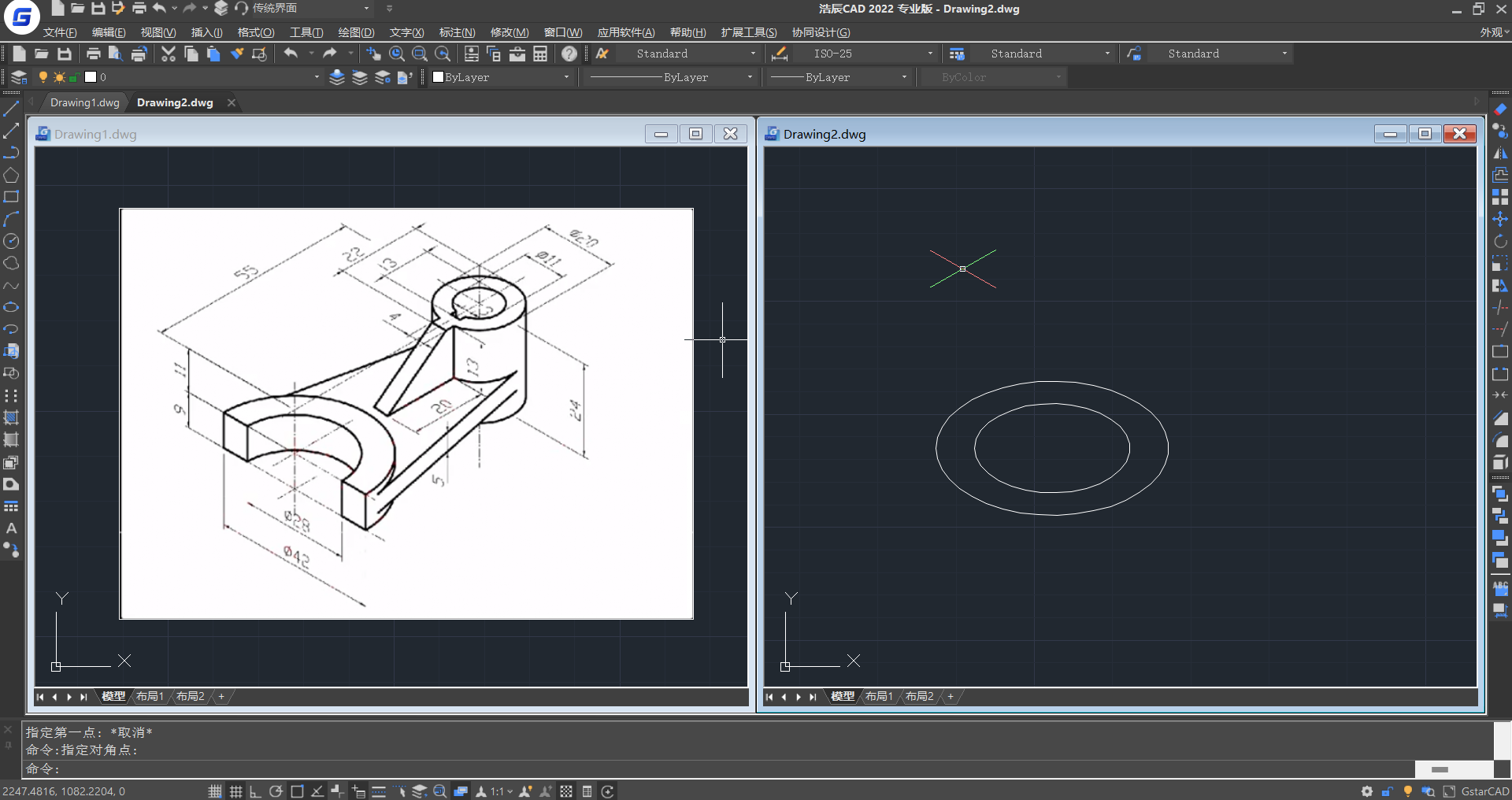Click the layer color white swatch
This screenshot has width=1512, height=800.
(91, 77)
